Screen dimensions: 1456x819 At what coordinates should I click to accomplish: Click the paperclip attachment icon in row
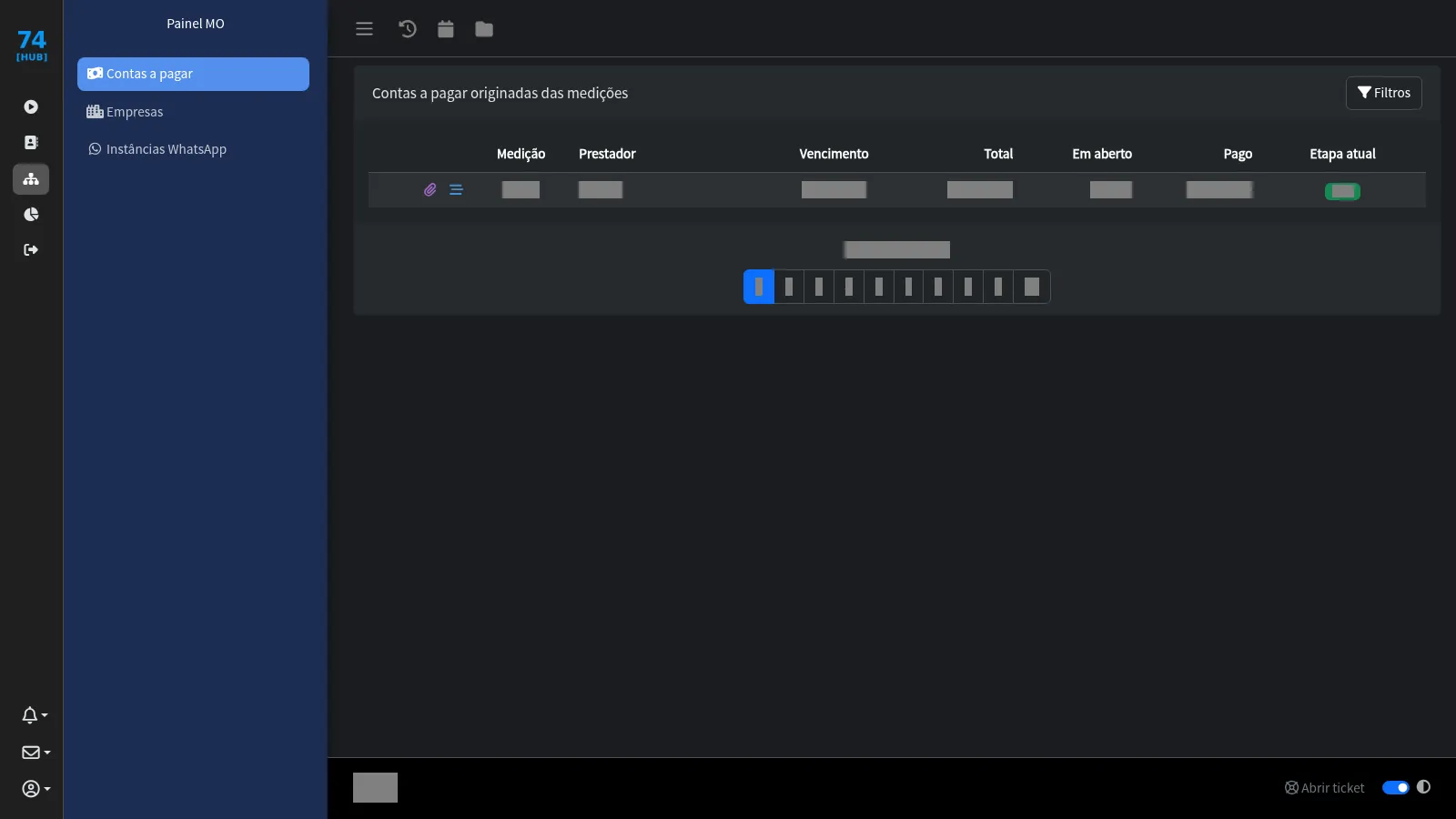coord(430,190)
